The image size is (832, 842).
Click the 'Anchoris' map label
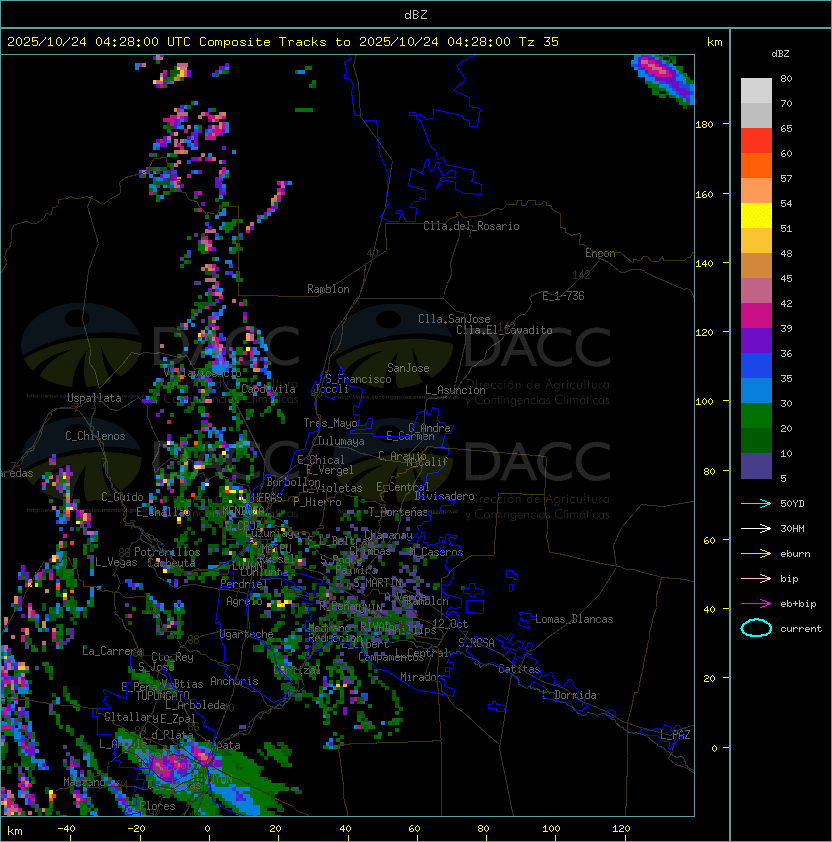pyautogui.click(x=234, y=681)
